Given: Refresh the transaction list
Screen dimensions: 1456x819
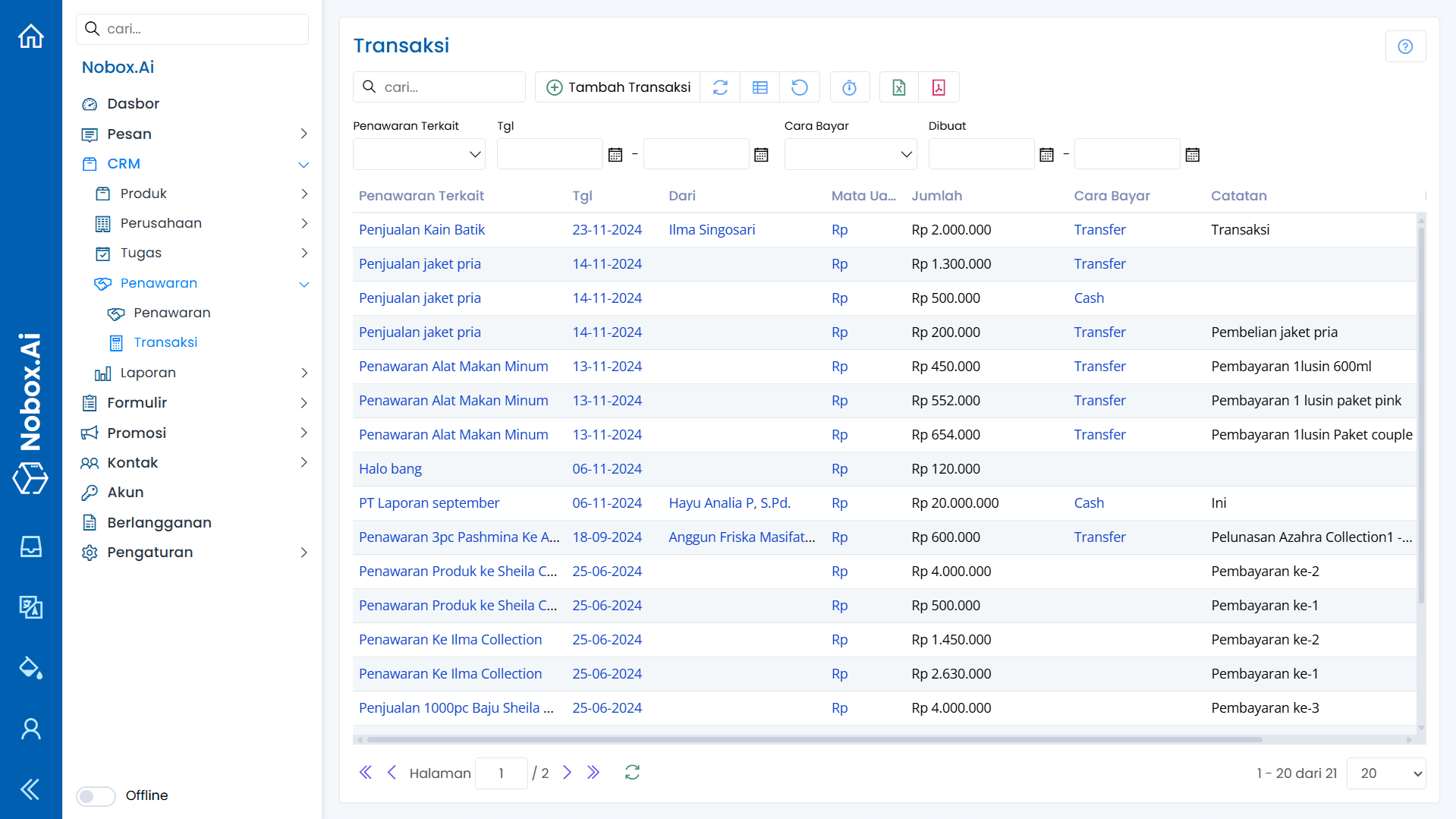Looking at the screenshot, I should pos(719,87).
